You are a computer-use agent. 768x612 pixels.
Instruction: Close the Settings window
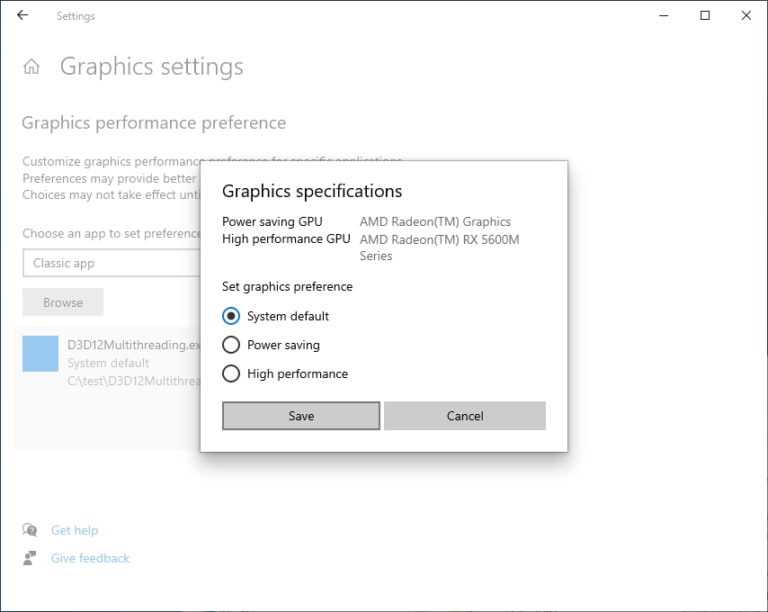746,16
